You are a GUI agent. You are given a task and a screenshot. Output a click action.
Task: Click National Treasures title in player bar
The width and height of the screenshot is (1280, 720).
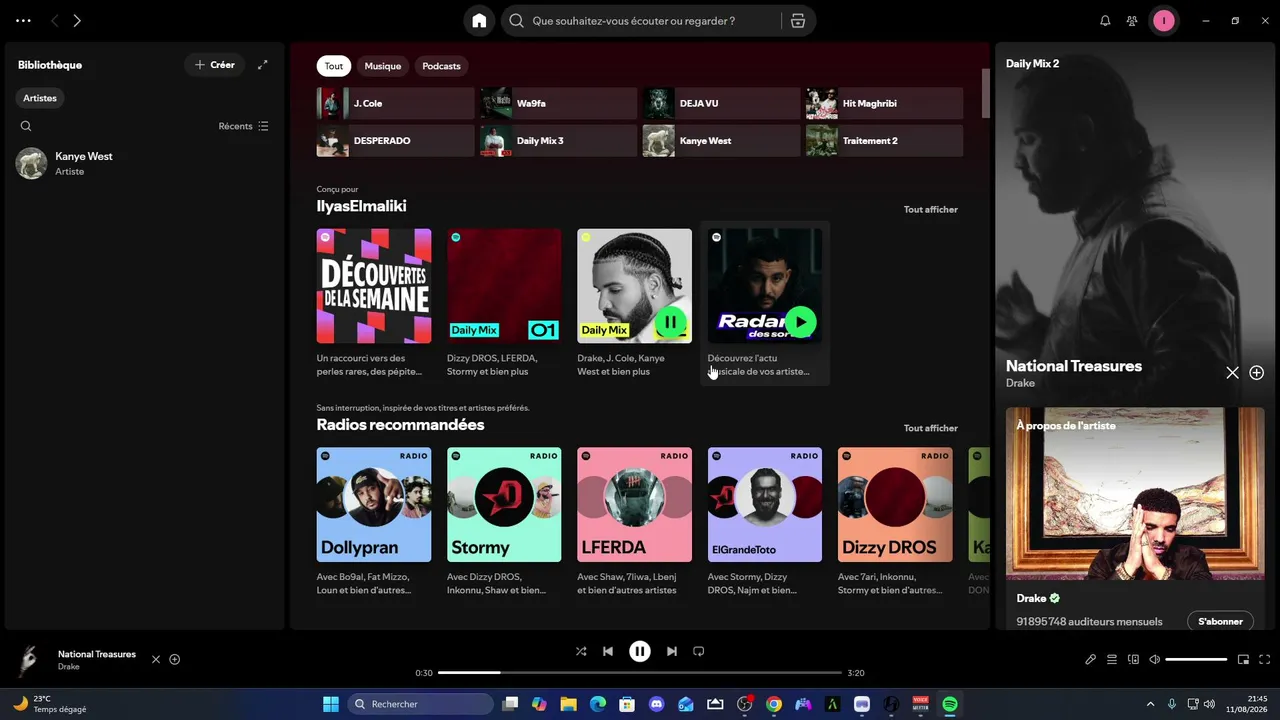pyautogui.click(x=97, y=654)
